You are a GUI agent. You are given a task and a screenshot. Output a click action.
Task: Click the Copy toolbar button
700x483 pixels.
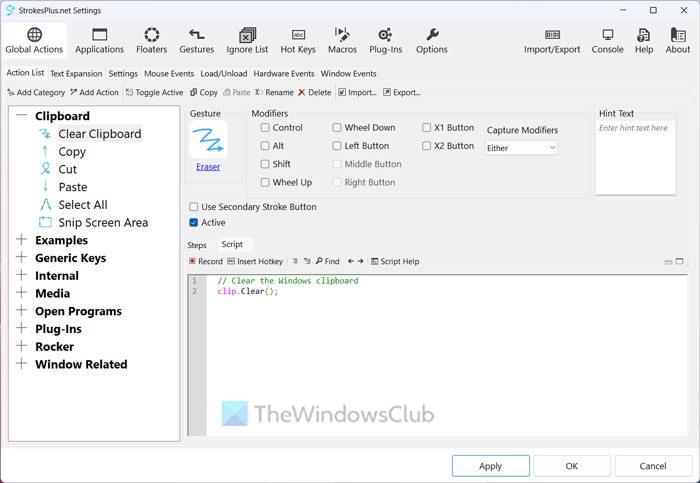click(x=204, y=92)
